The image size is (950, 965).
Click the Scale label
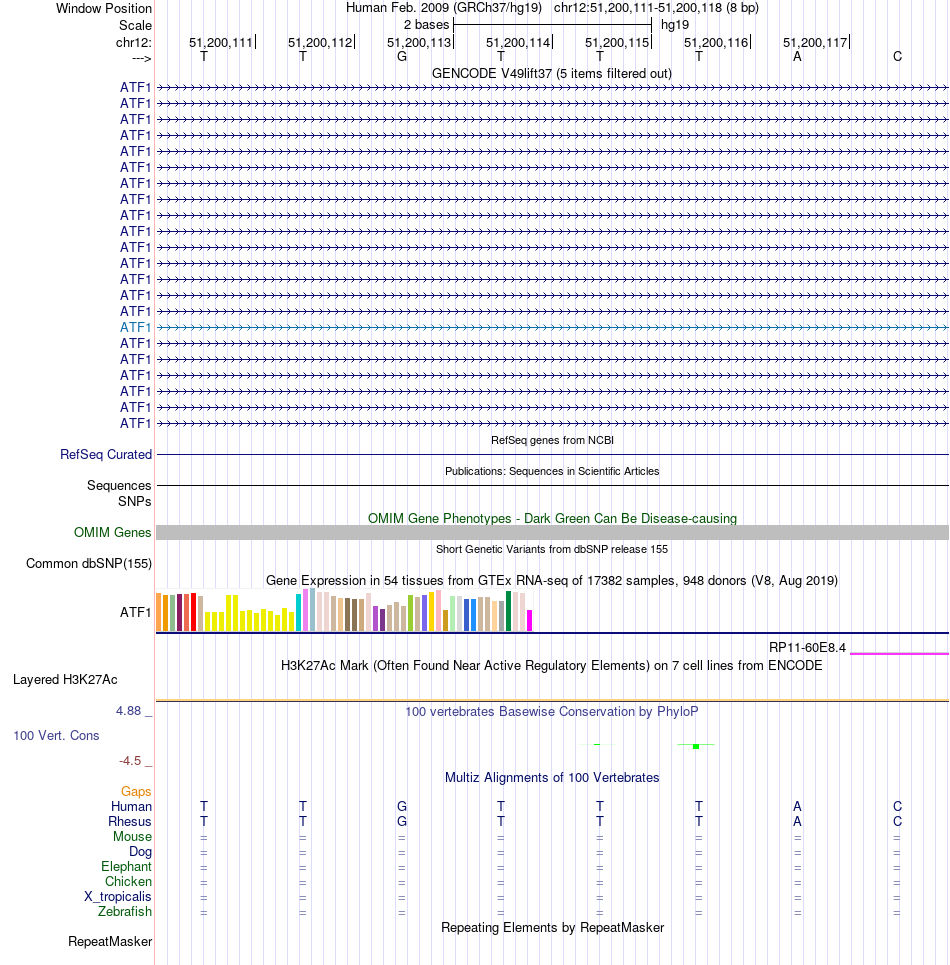click(x=135, y=25)
